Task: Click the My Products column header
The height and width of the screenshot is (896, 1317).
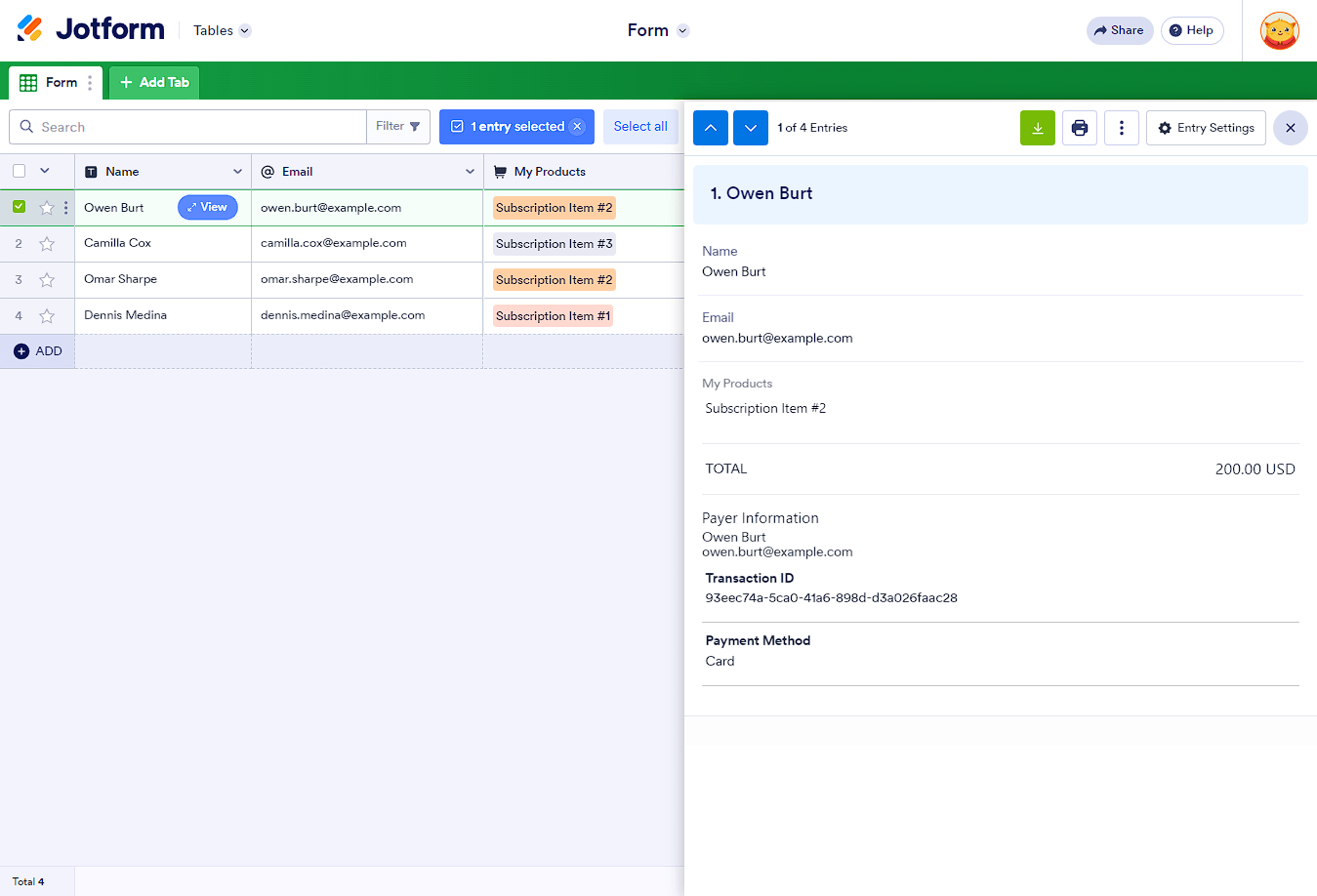Action: pyautogui.click(x=584, y=172)
